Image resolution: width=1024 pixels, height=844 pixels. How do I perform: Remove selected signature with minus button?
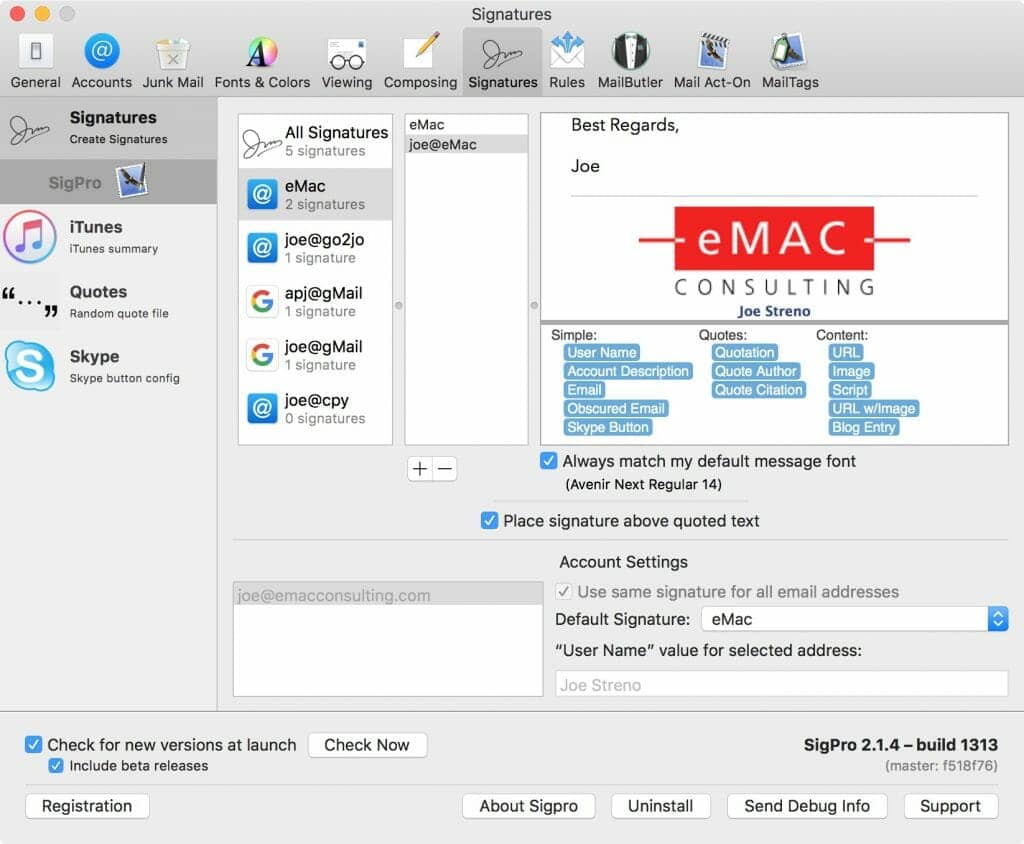click(445, 468)
